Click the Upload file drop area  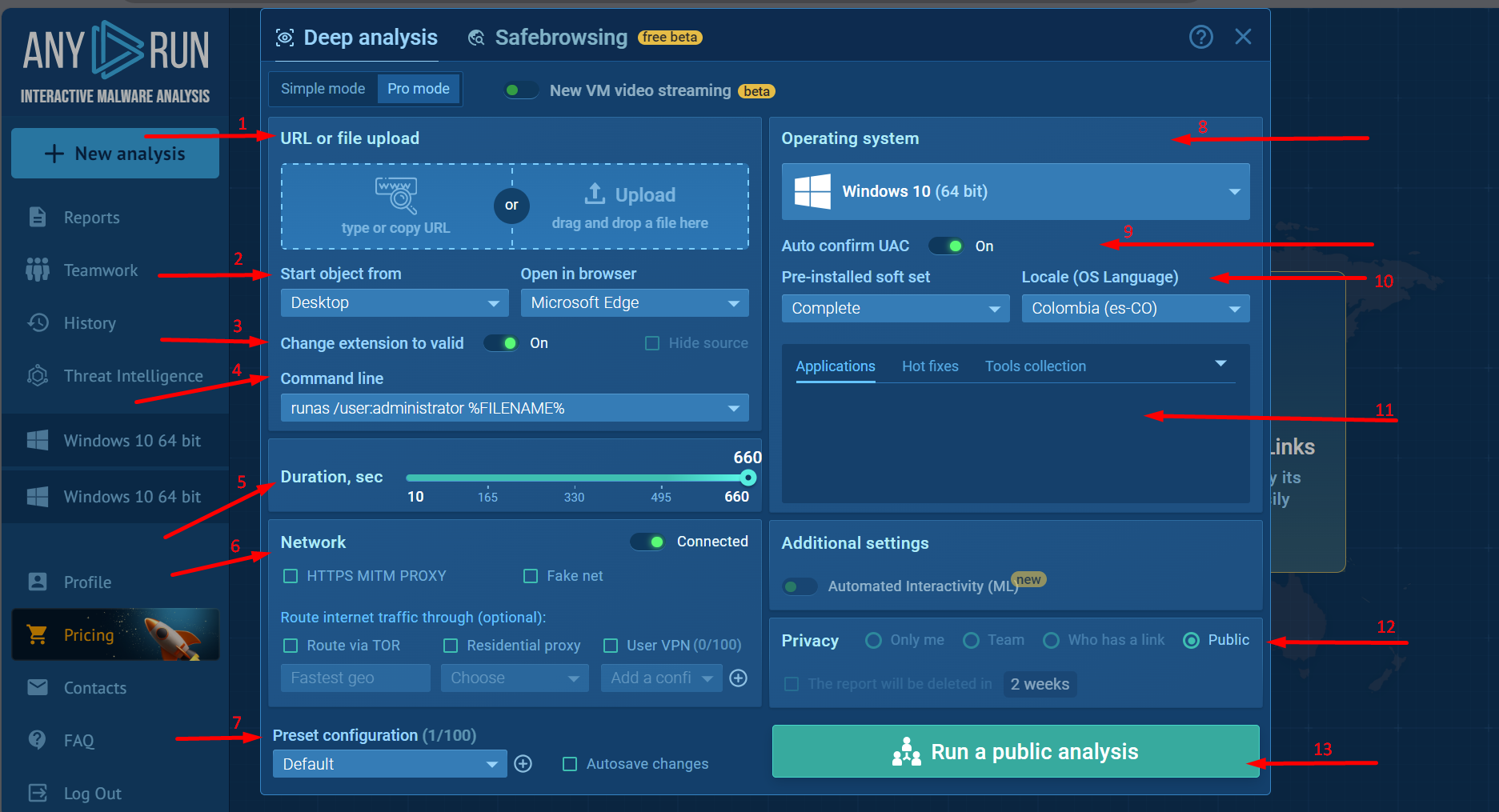[631, 206]
